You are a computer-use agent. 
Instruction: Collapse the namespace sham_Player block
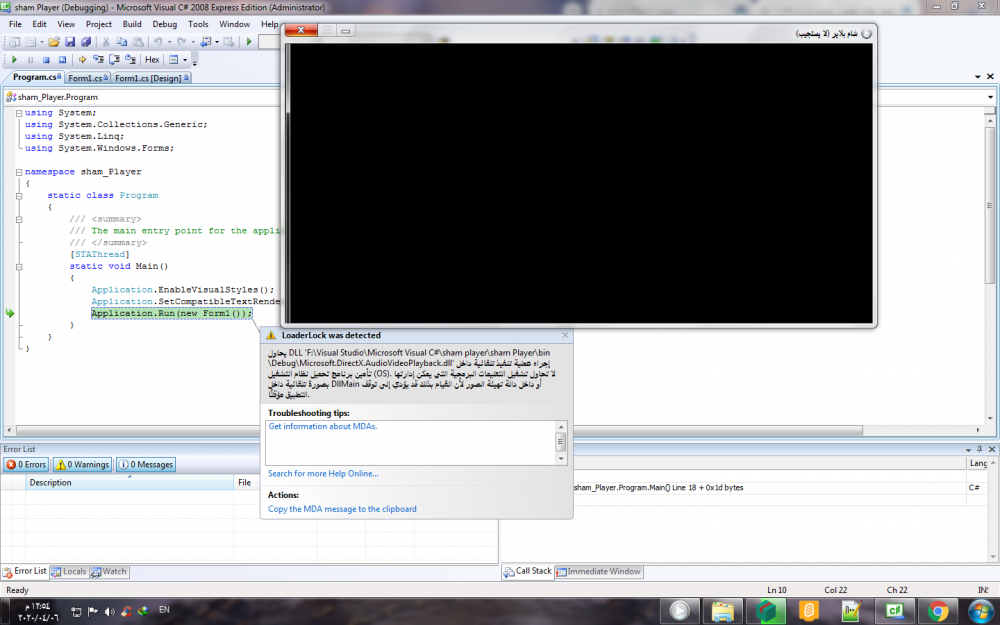[x=18, y=172]
